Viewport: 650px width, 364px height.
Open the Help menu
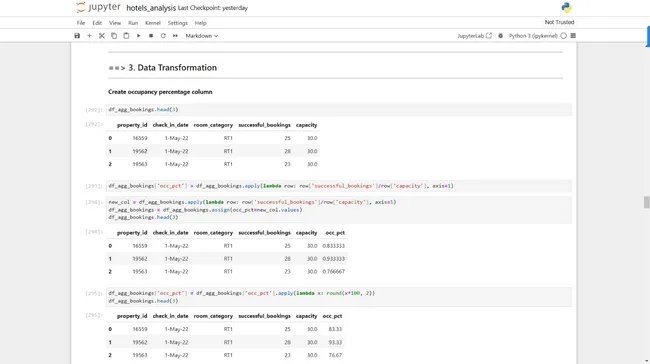click(200, 23)
